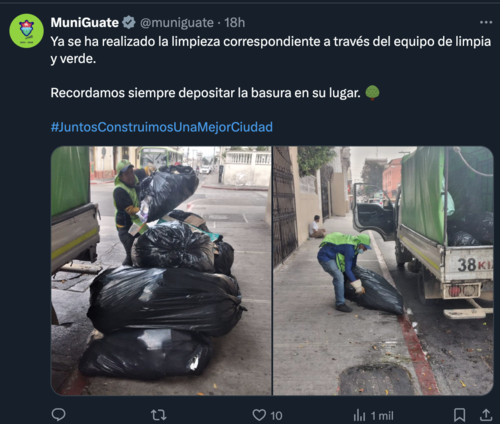Click the sentence Recordamos siempre depositar la basura
The width and height of the screenshot is (500, 424).
click(206, 93)
